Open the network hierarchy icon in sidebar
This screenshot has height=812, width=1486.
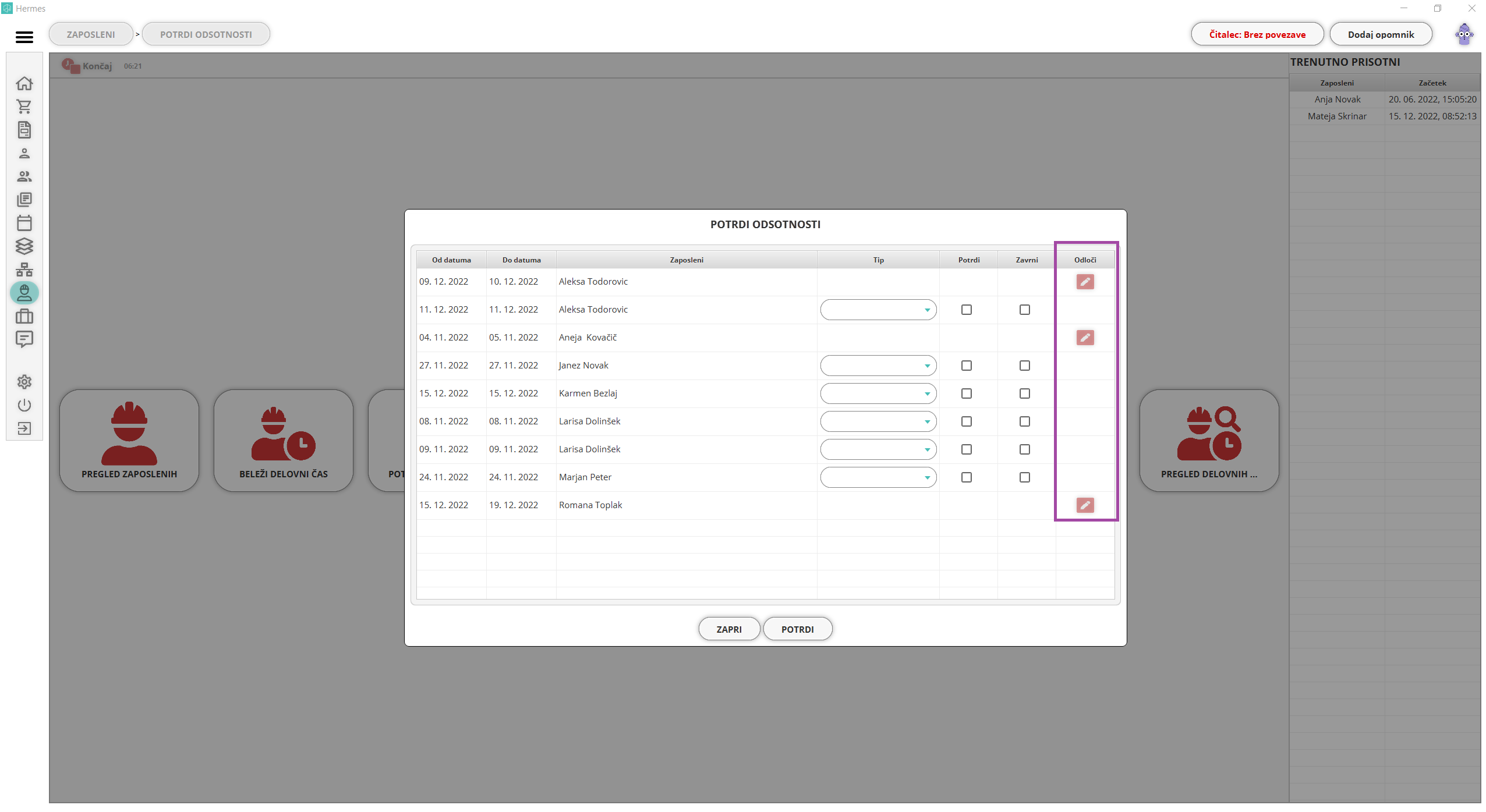[24, 270]
